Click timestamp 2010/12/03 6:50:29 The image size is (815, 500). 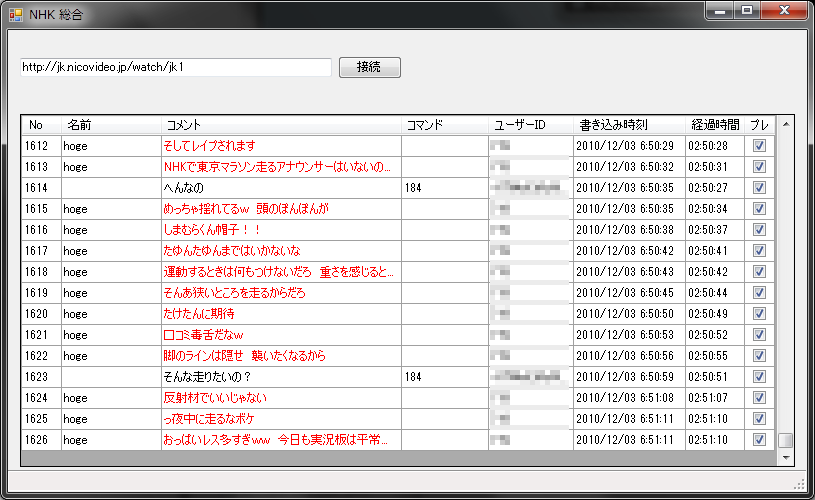tap(625, 146)
